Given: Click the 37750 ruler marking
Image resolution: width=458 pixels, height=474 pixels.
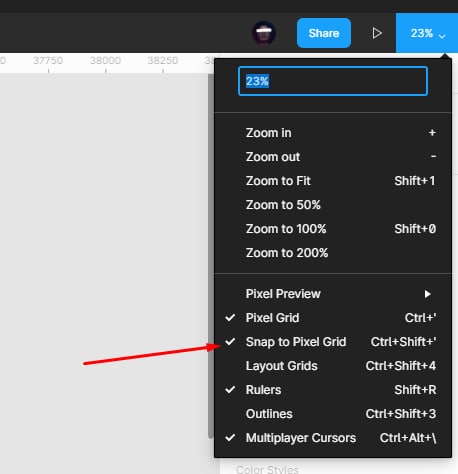Looking at the screenshot, I should coord(48,61).
